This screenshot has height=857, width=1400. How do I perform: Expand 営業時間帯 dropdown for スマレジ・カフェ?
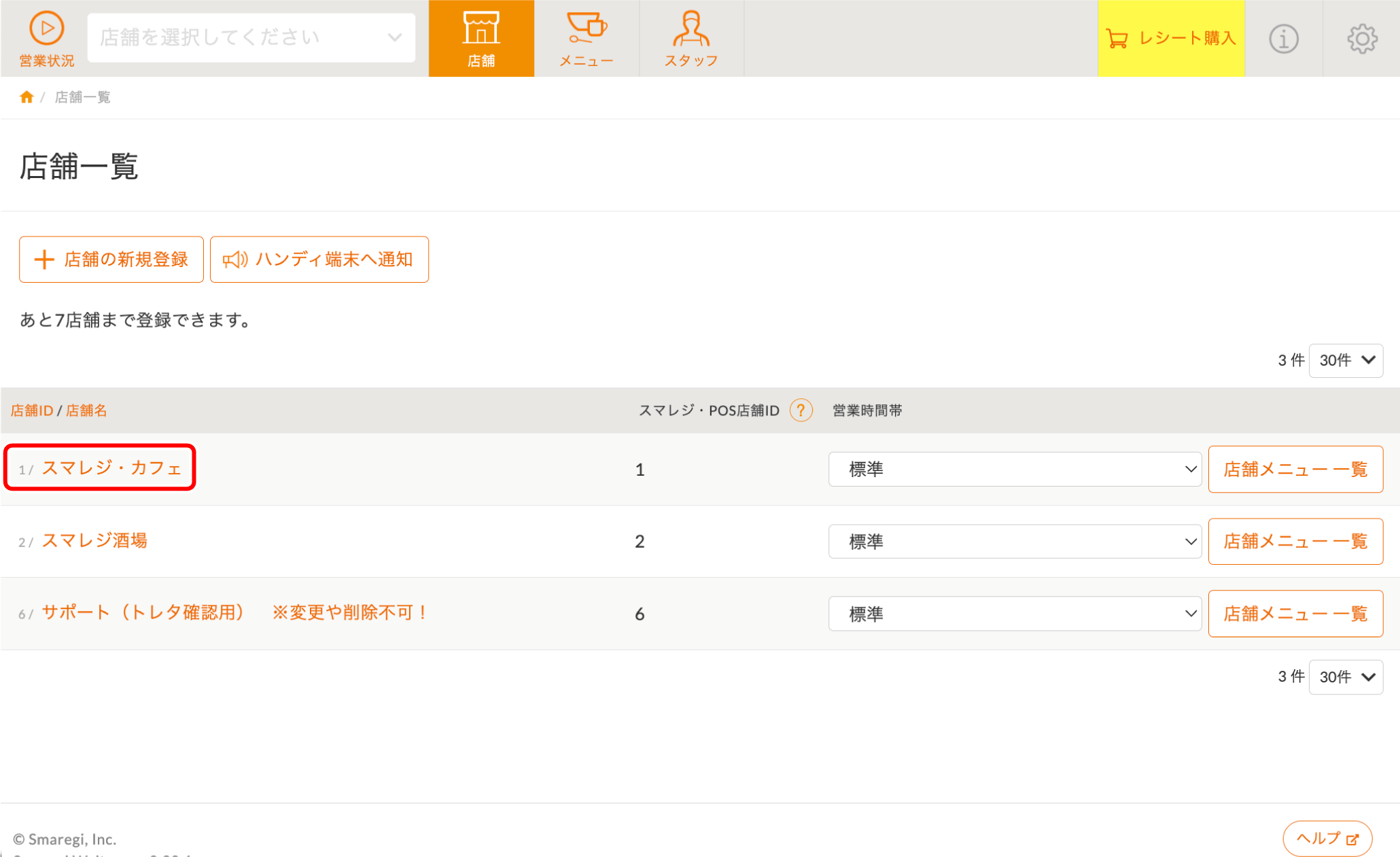click(x=1015, y=469)
